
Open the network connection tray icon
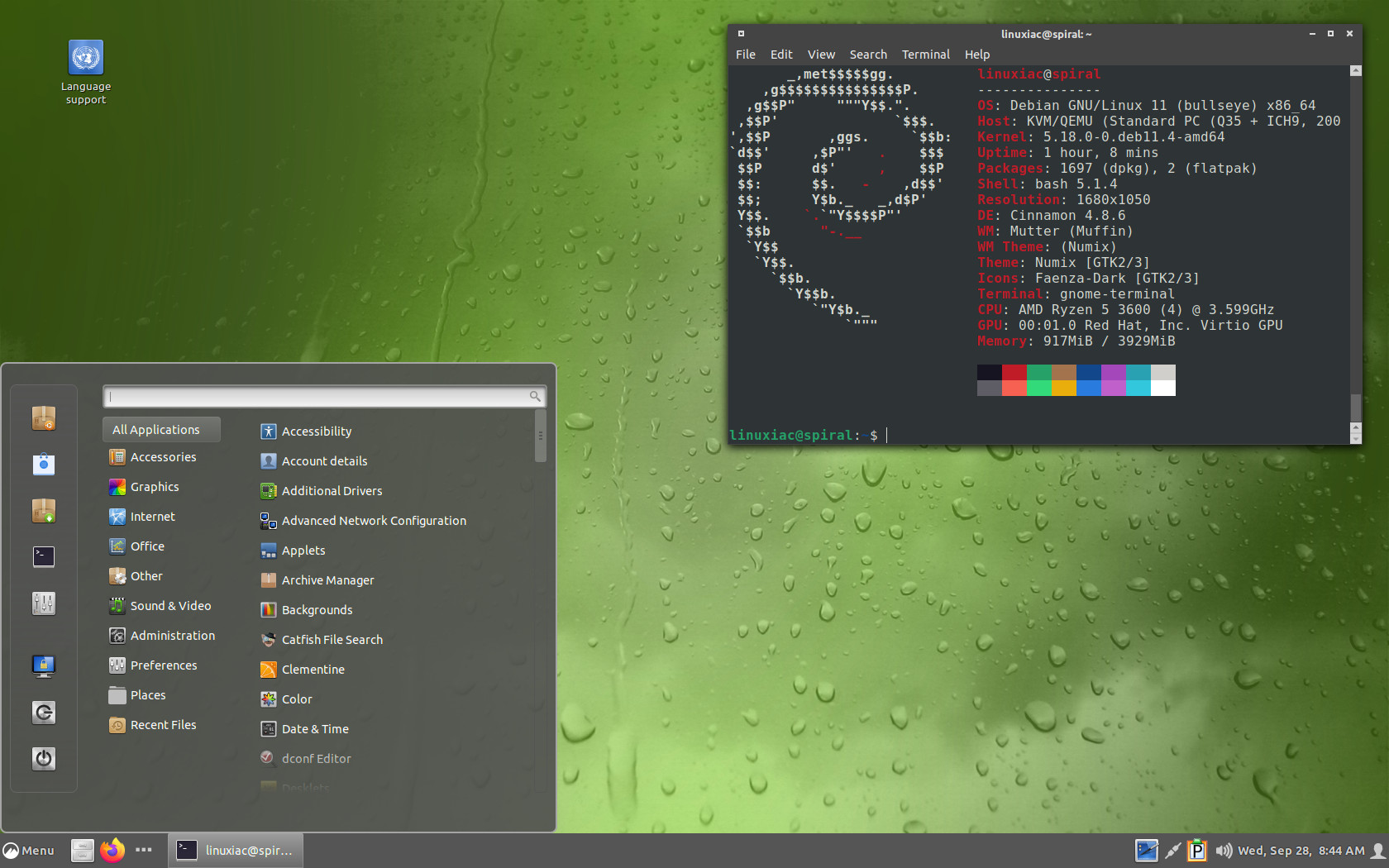[1173, 851]
